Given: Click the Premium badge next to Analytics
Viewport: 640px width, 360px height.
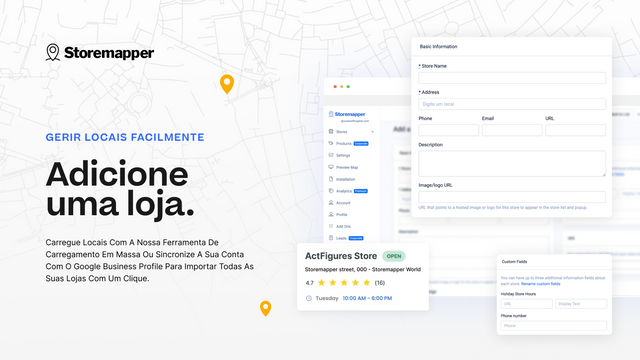Looking at the screenshot, I should [360, 191].
